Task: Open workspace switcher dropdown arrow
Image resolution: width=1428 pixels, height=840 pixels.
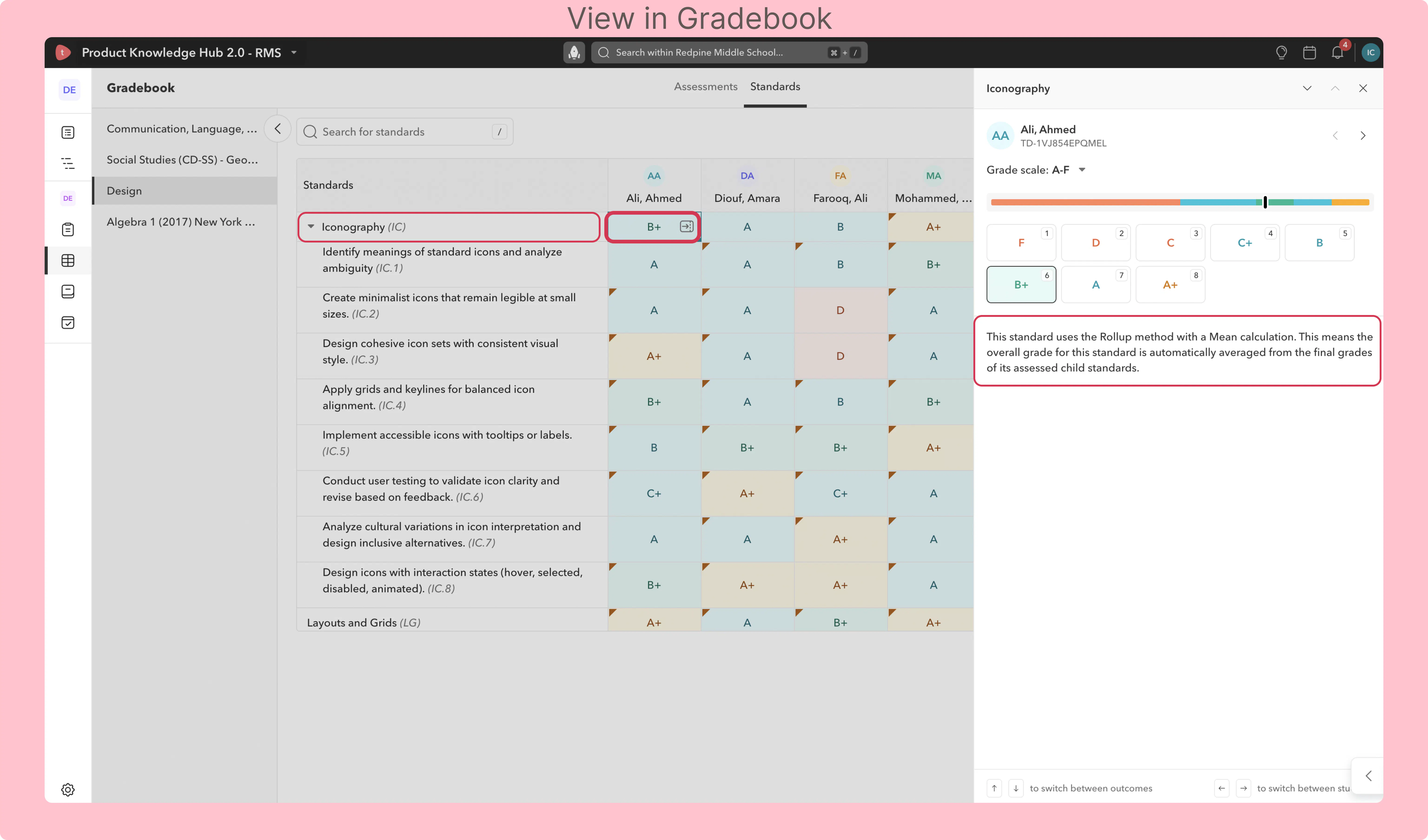Action: pos(294,53)
